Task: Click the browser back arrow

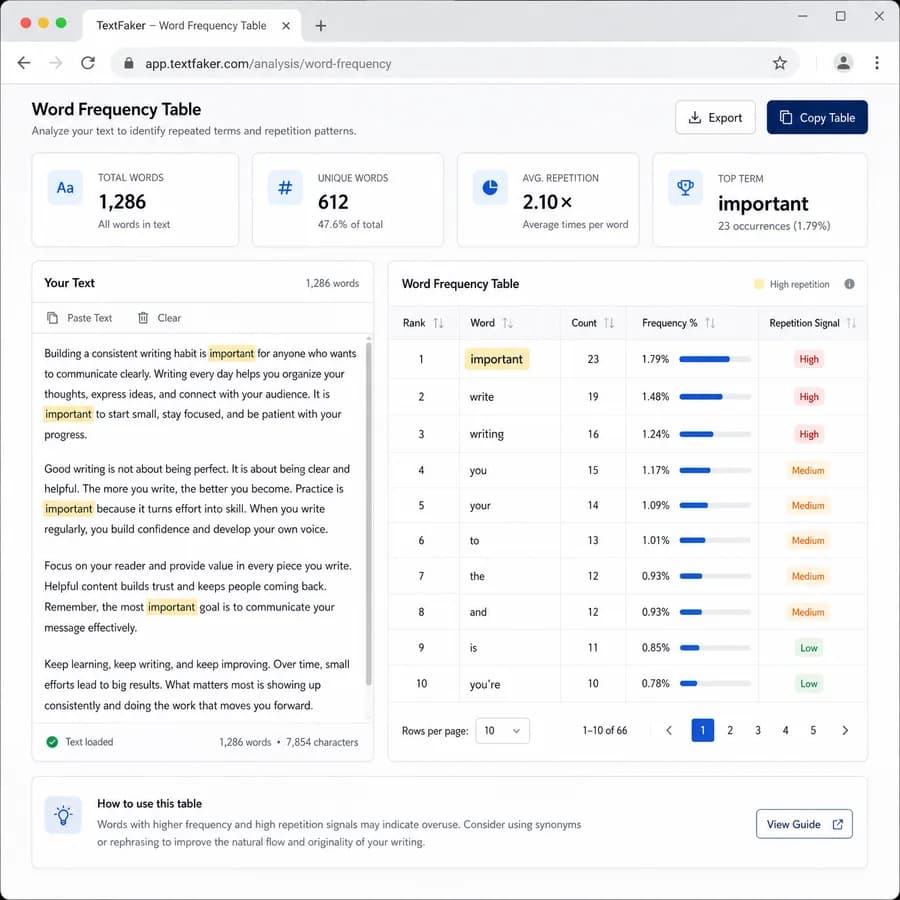Action: point(24,63)
